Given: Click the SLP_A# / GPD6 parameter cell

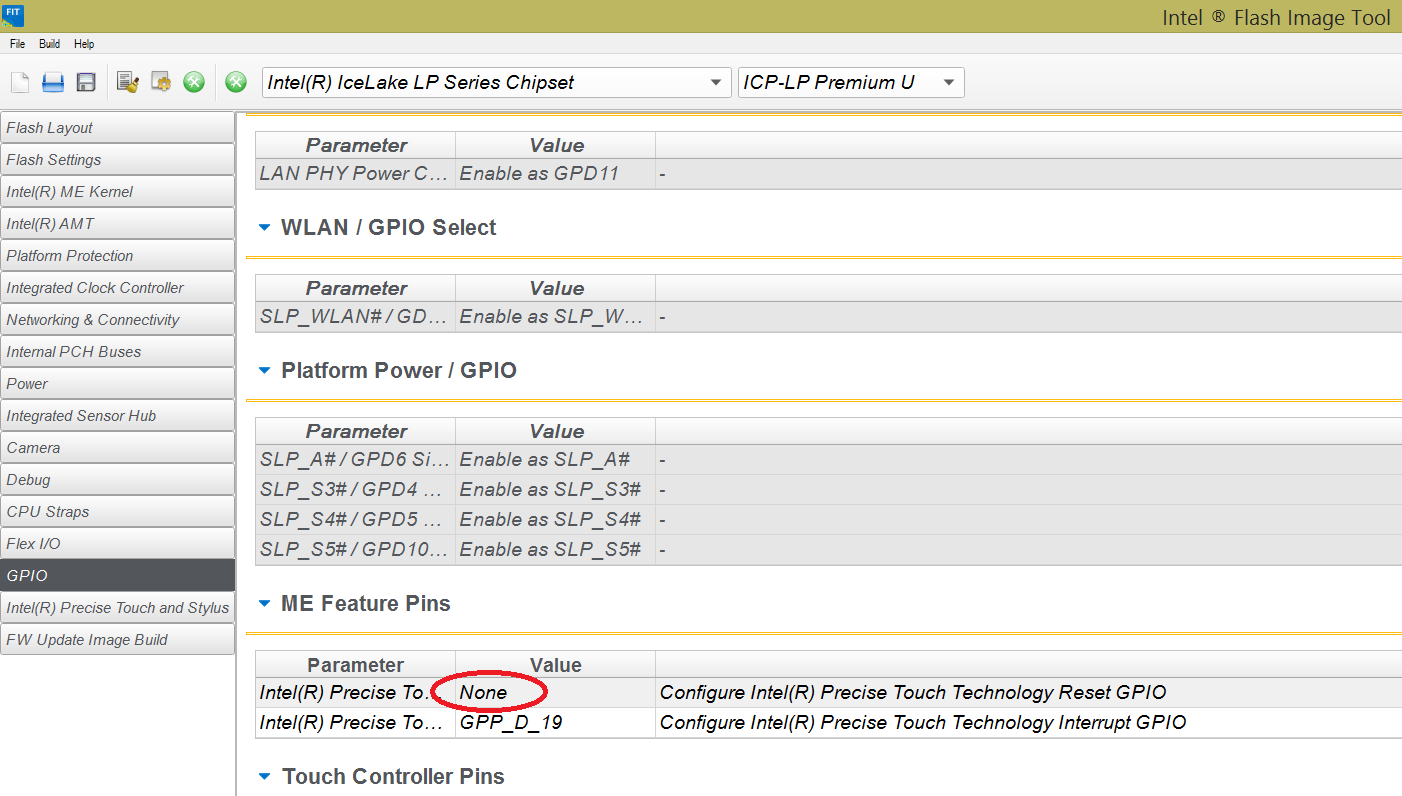Looking at the screenshot, I should (355, 460).
